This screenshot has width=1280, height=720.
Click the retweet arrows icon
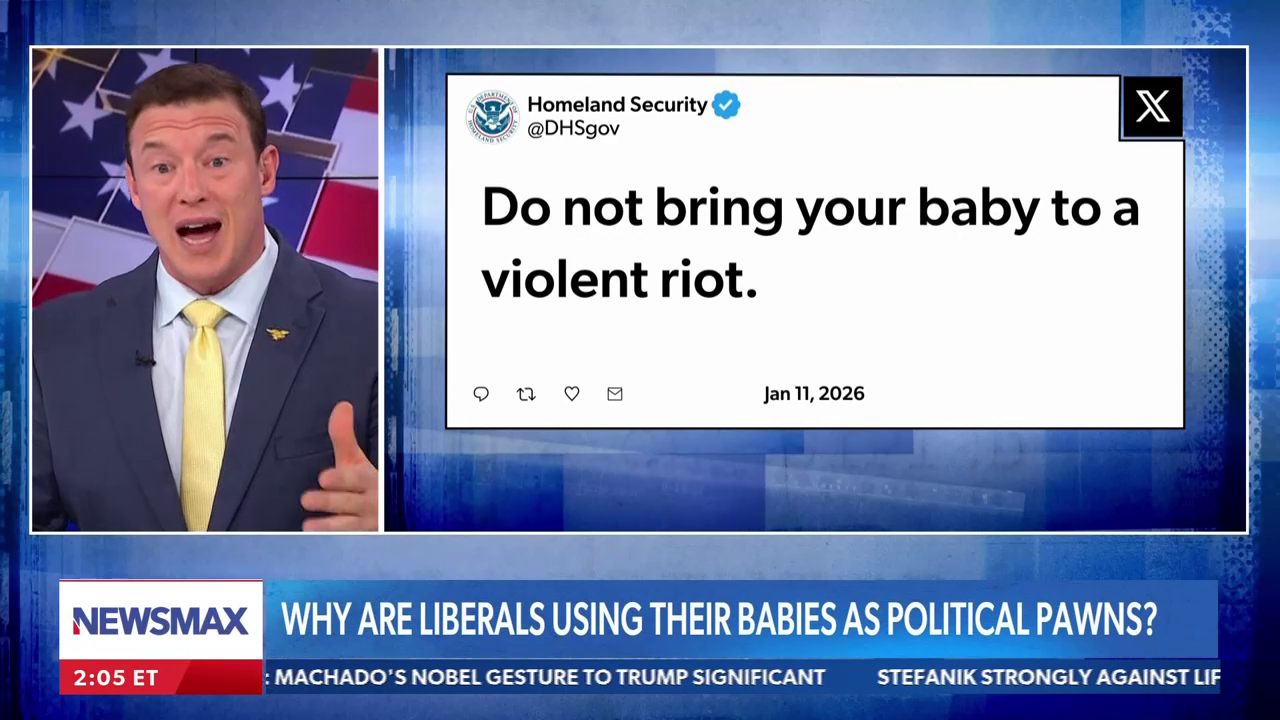526,394
